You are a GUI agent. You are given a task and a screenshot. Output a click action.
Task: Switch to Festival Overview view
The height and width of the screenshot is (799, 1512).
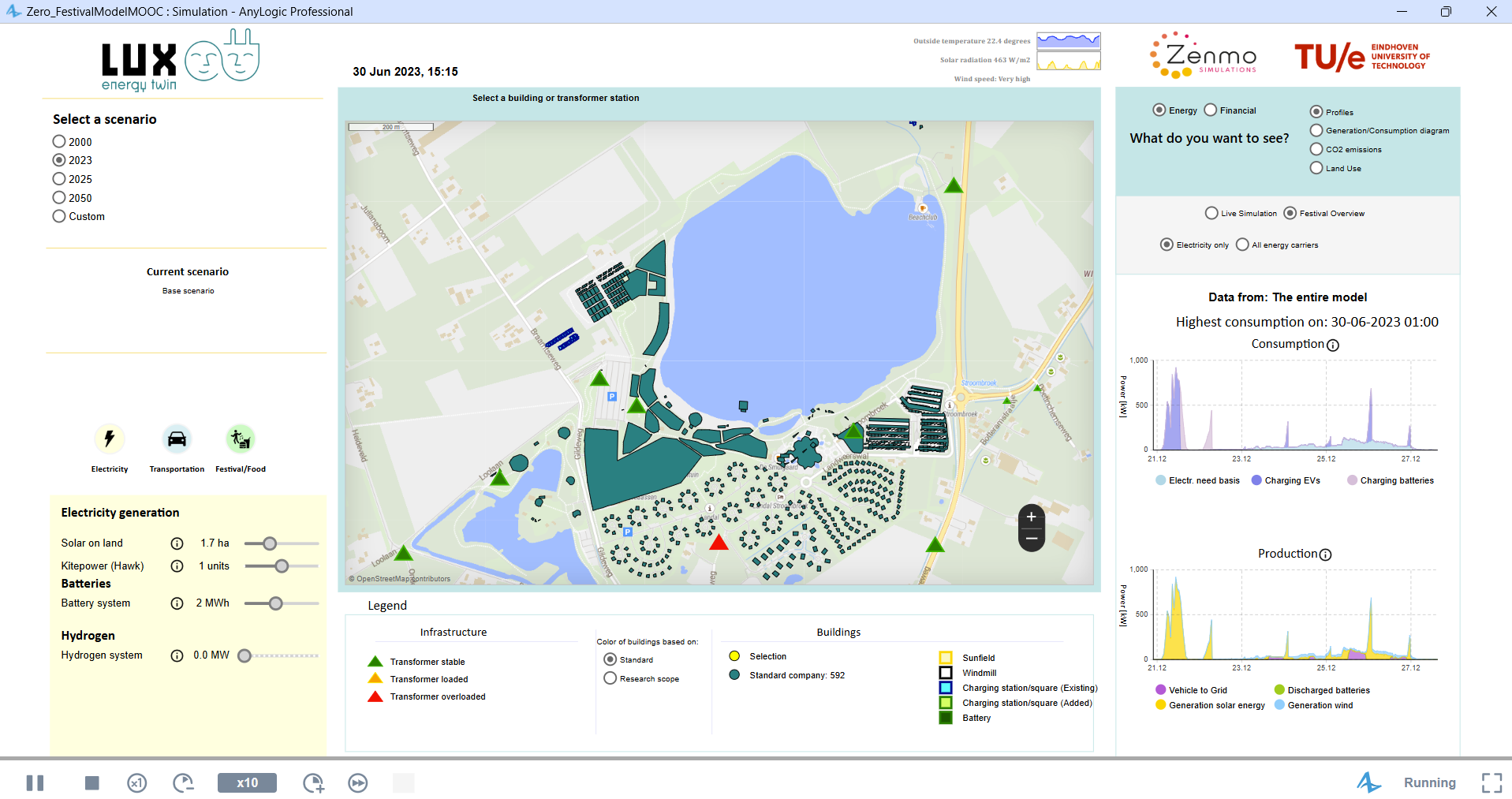1290,213
